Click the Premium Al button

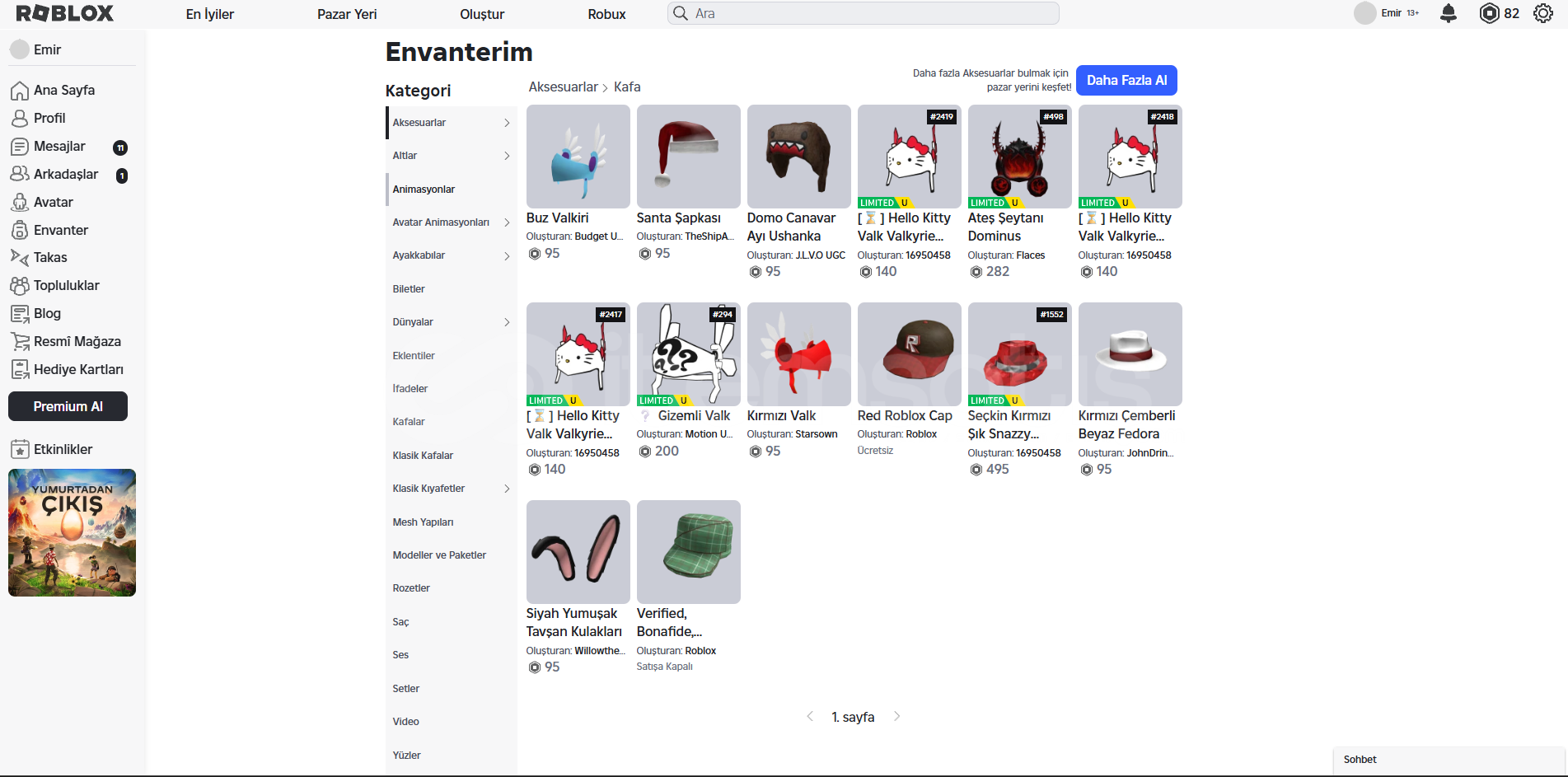pyautogui.click(x=68, y=406)
